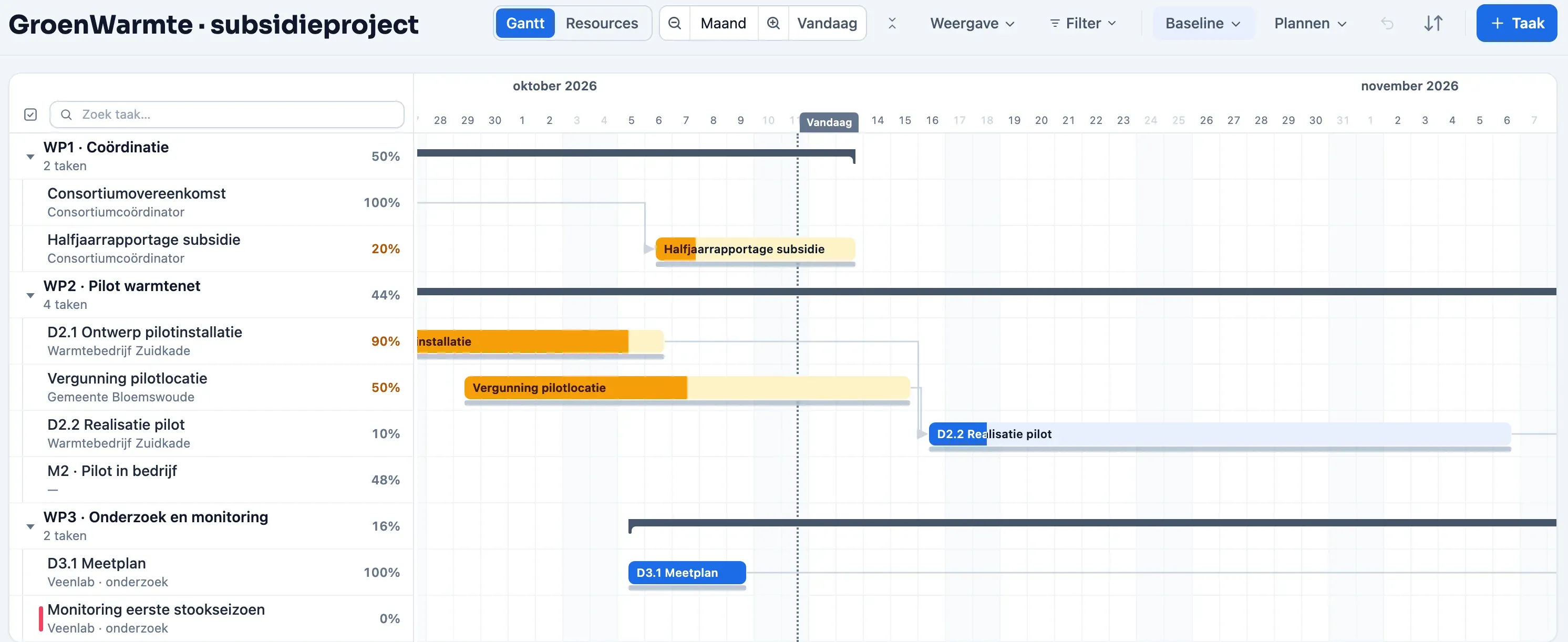Click the GroenWarmte subsidieproject title
Viewport: 1568px width, 642px height.
click(213, 24)
